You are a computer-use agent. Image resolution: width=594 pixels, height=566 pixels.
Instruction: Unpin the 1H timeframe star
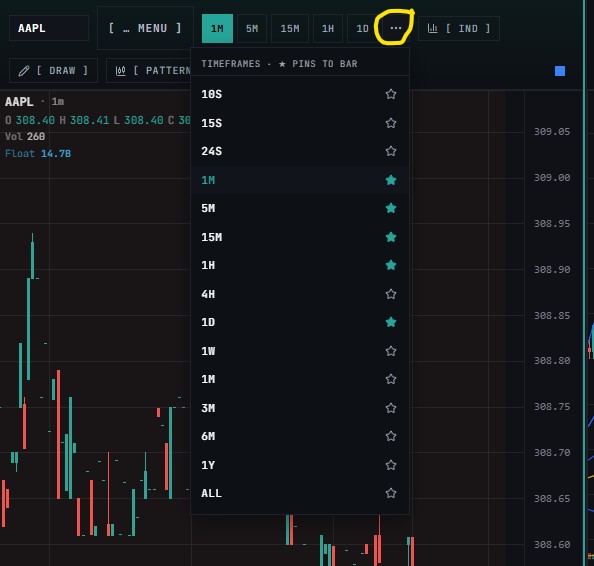[391, 265]
